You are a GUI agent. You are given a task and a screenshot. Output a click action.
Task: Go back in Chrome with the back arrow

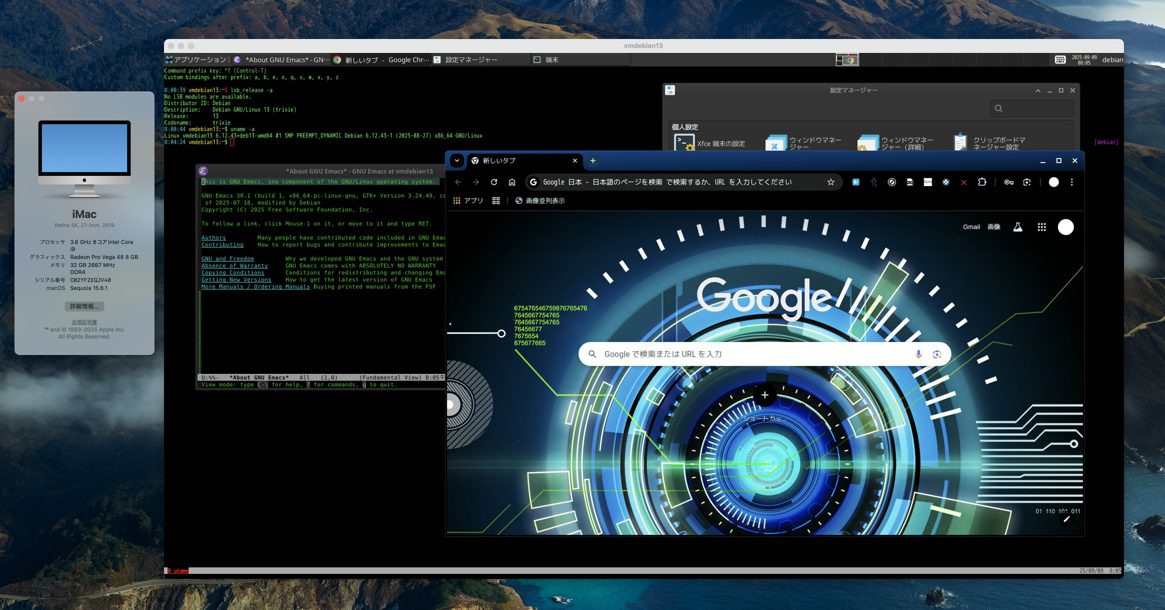point(458,182)
